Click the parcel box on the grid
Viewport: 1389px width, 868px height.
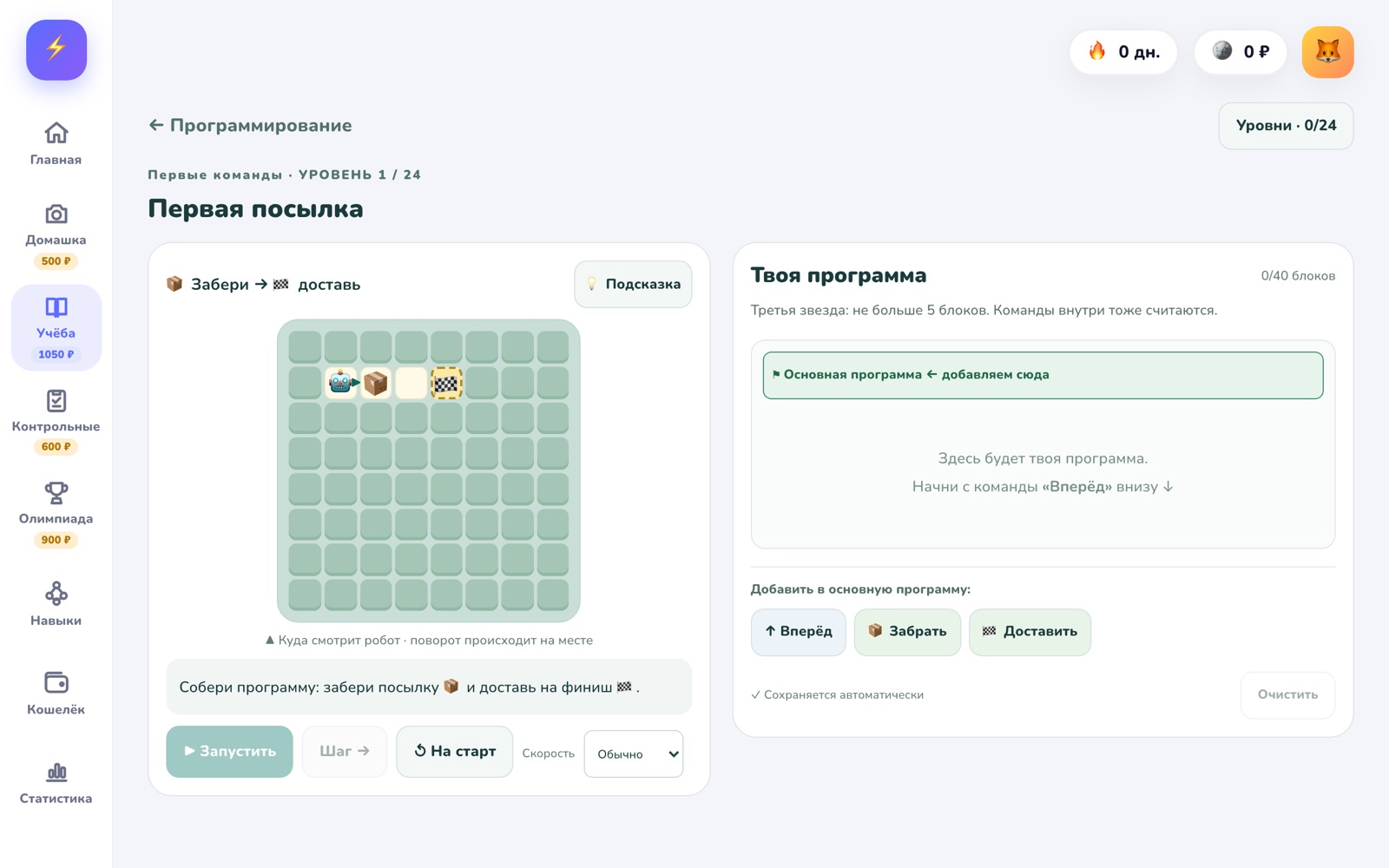pos(376,383)
